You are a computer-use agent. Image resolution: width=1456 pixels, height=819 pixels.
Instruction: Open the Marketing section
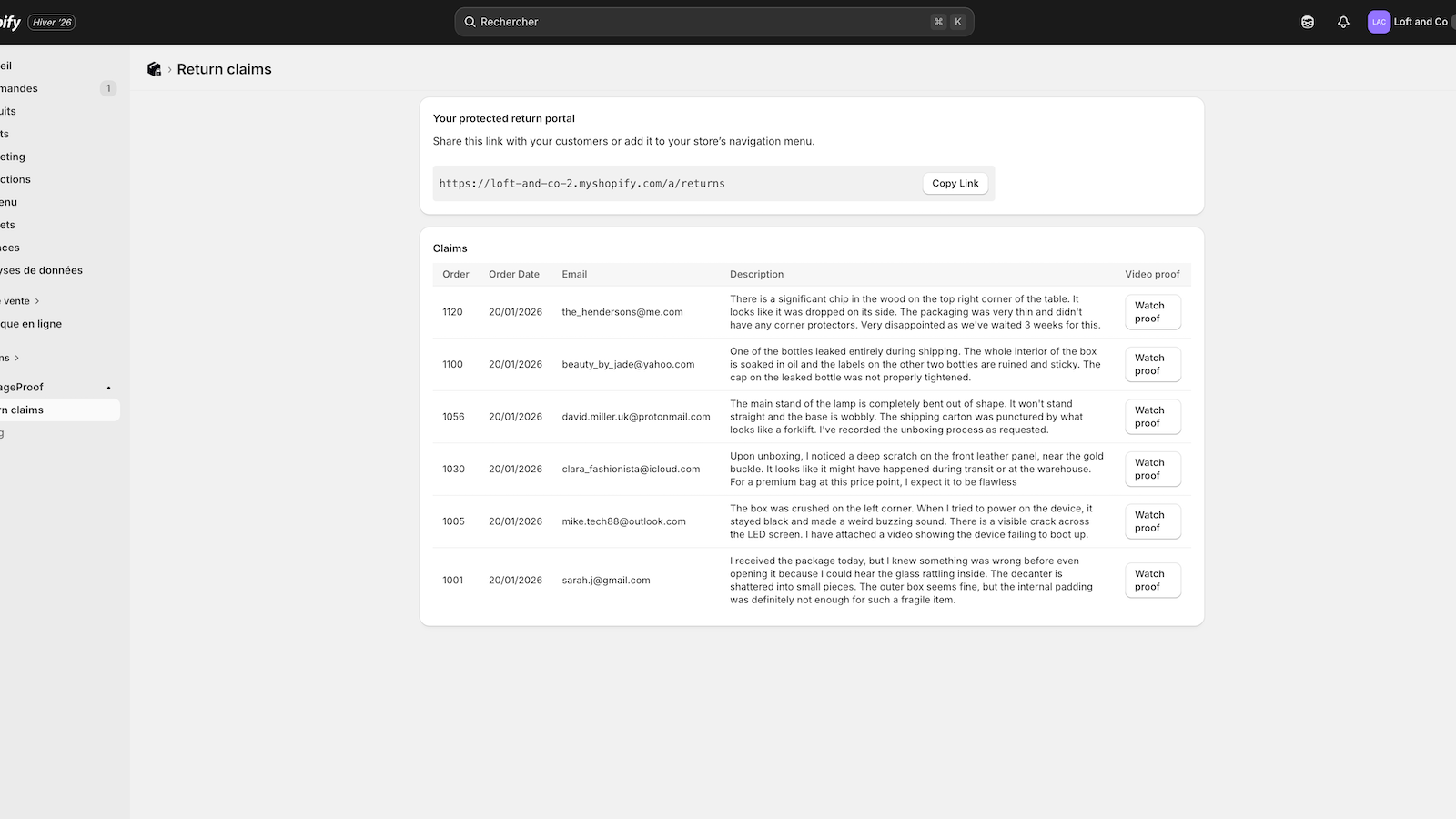tap(12, 156)
